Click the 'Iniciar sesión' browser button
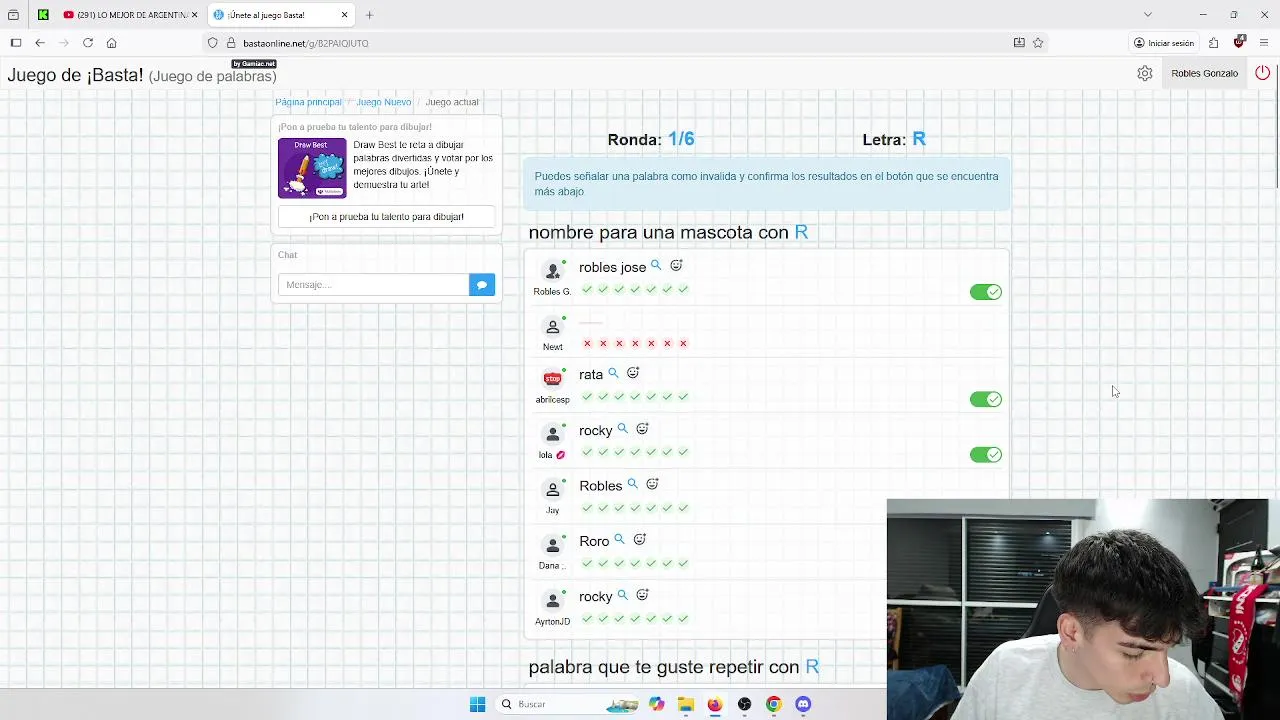 [x=1164, y=43]
